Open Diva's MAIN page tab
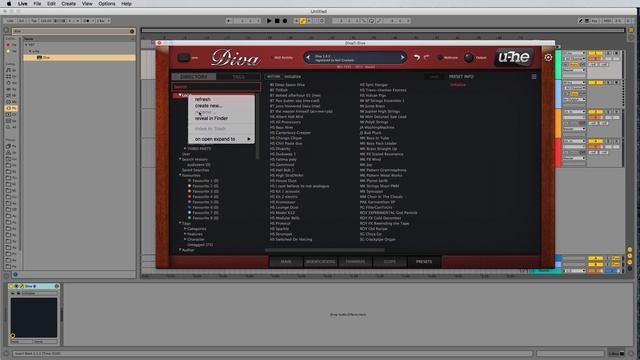Viewport: 640px width, 360px height. pos(286,262)
